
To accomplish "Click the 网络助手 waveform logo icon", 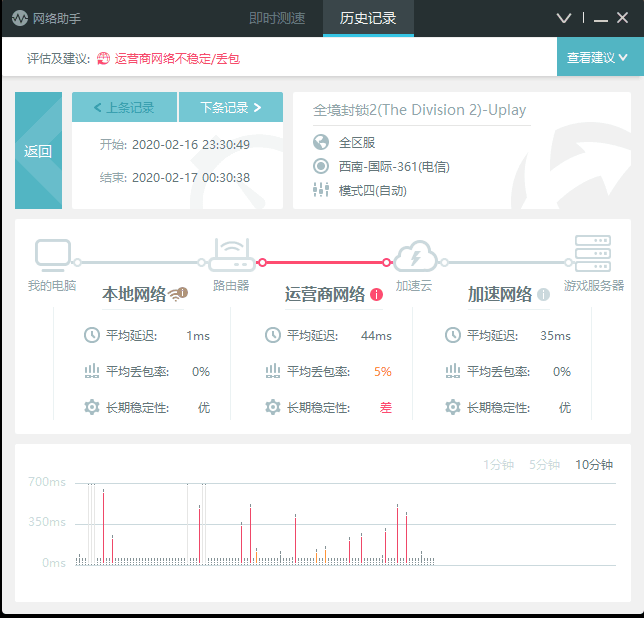I will tap(20, 18).
